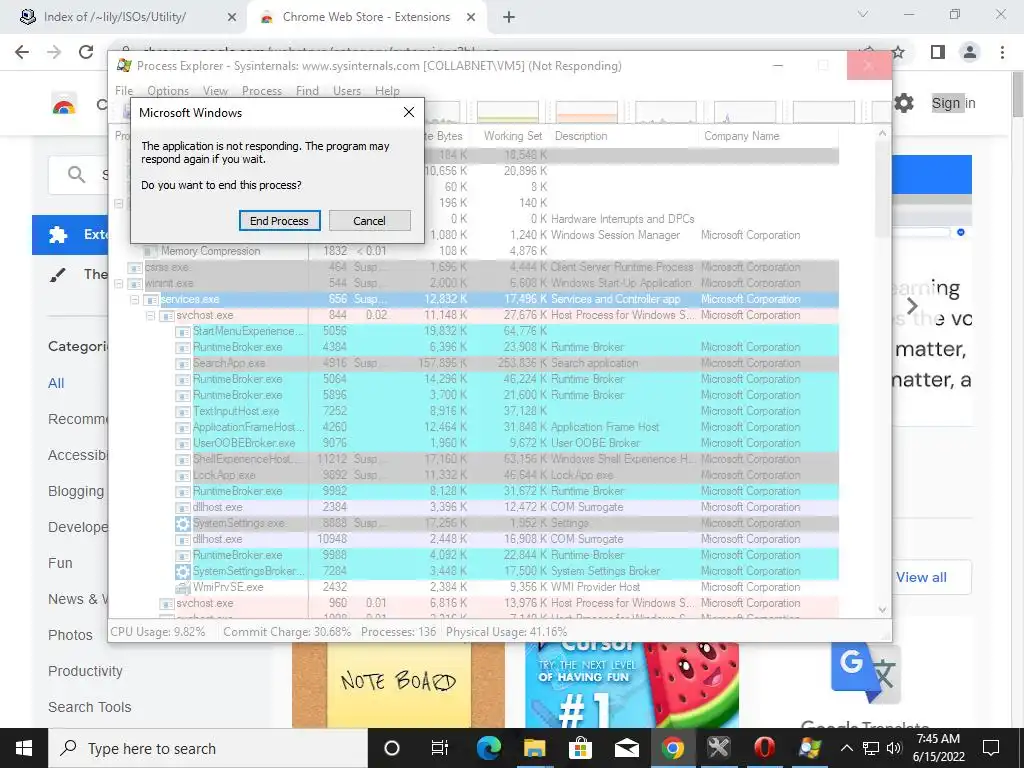
Task: Close the Microsoft Windows dialog with X
Action: coord(409,112)
